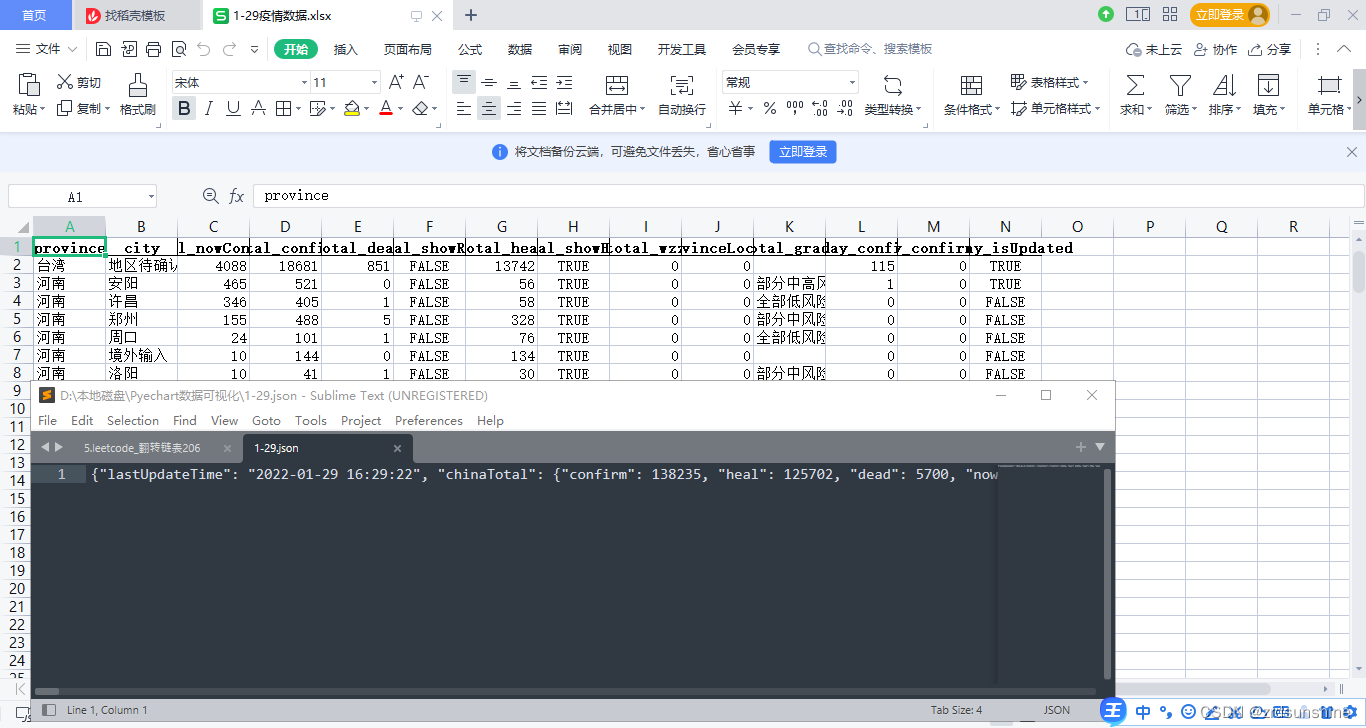This screenshot has width=1366, height=728.
Task: Click the percent style icon
Action: (x=770, y=109)
